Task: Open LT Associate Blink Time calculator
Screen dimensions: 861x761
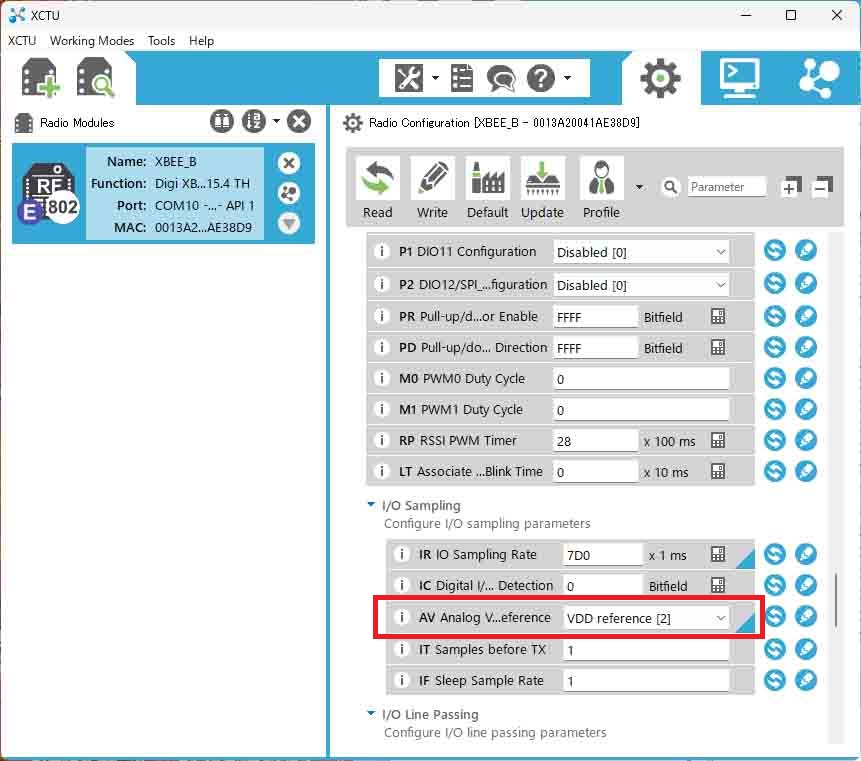Action: click(718, 472)
